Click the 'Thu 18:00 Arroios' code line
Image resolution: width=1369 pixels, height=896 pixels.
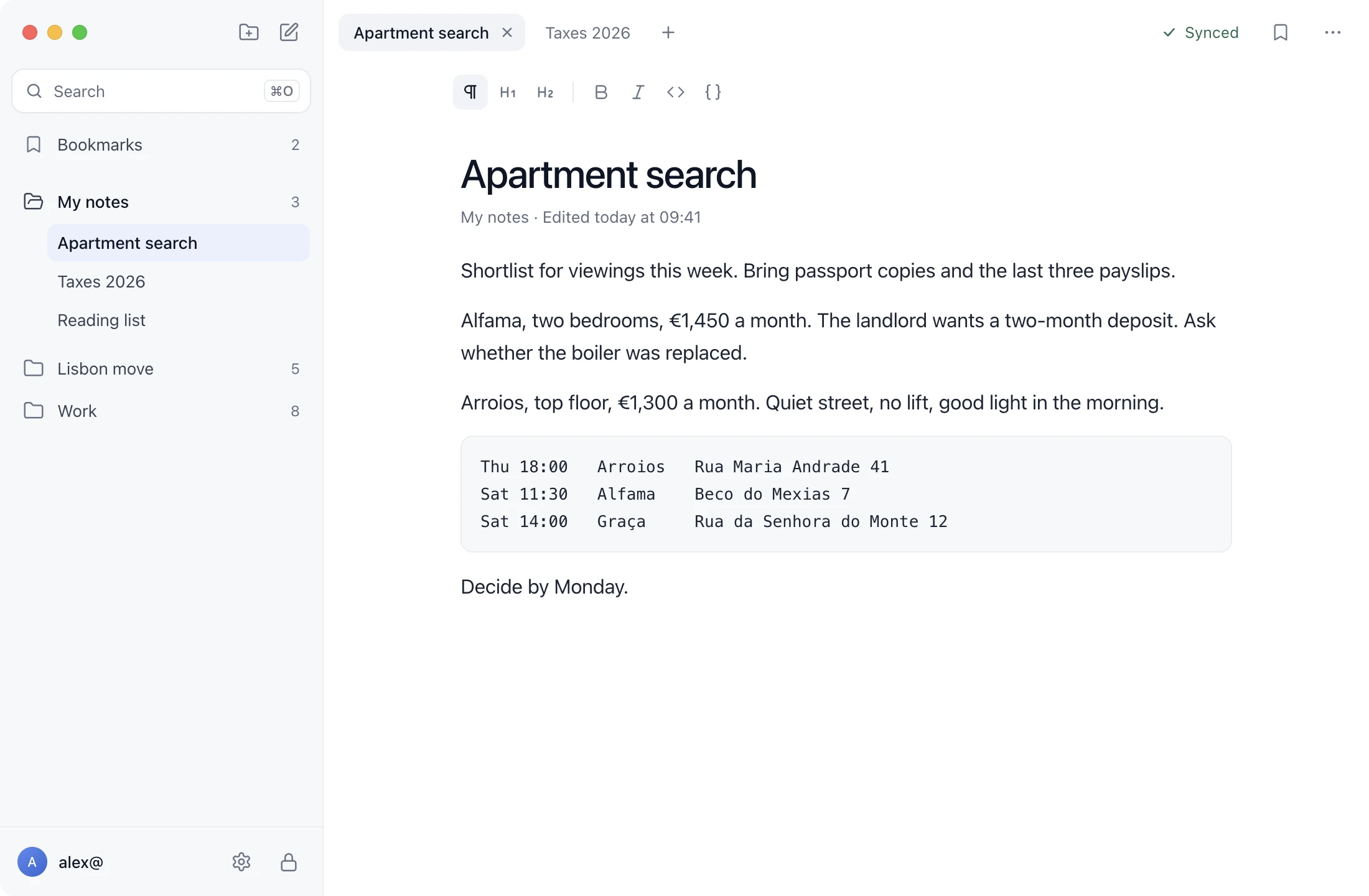click(x=684, y=467)
